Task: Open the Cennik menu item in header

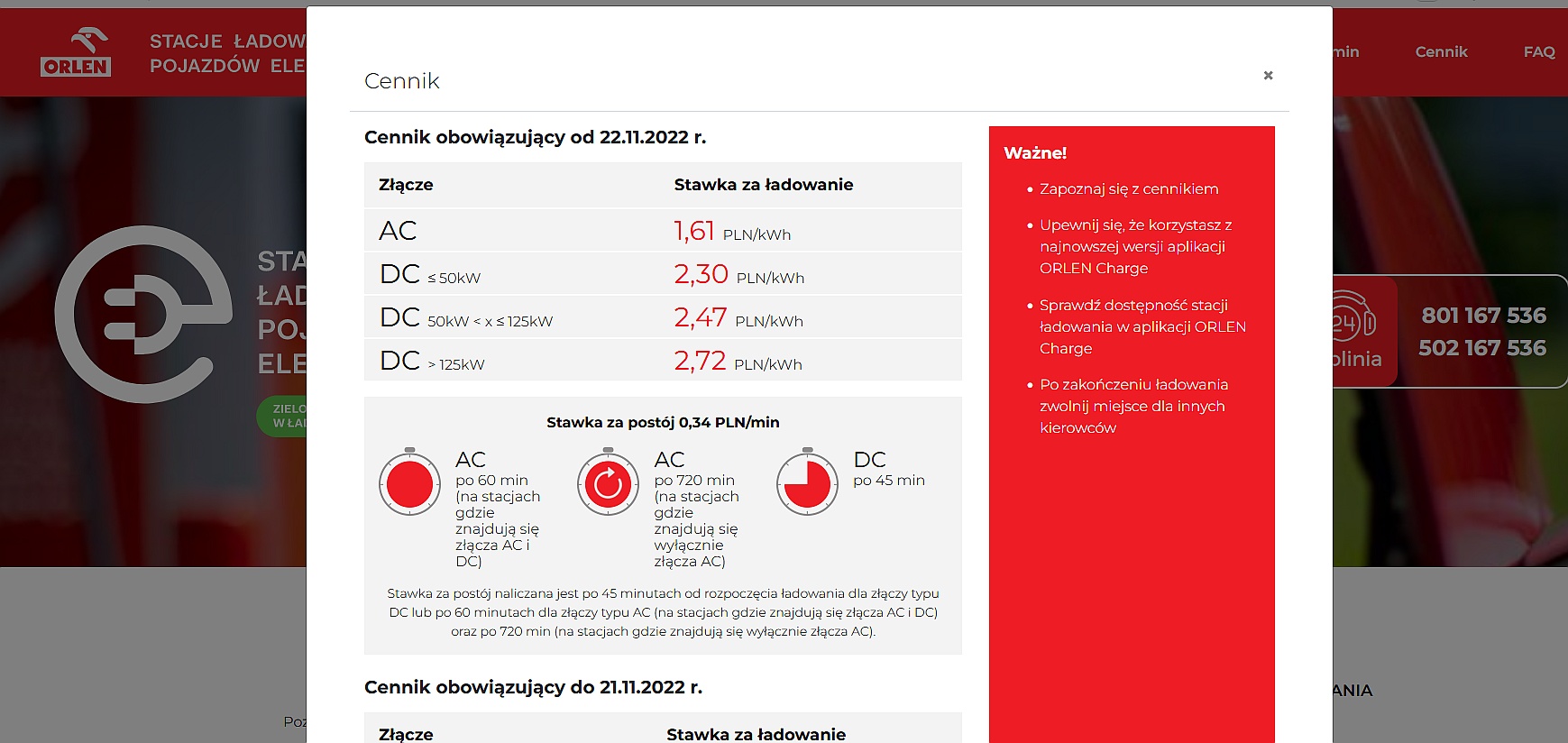Action: click(x=1441, y=52)
